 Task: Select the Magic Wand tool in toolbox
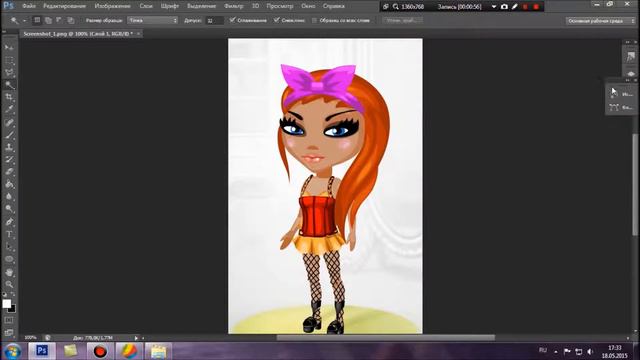(x=9, y=85)
